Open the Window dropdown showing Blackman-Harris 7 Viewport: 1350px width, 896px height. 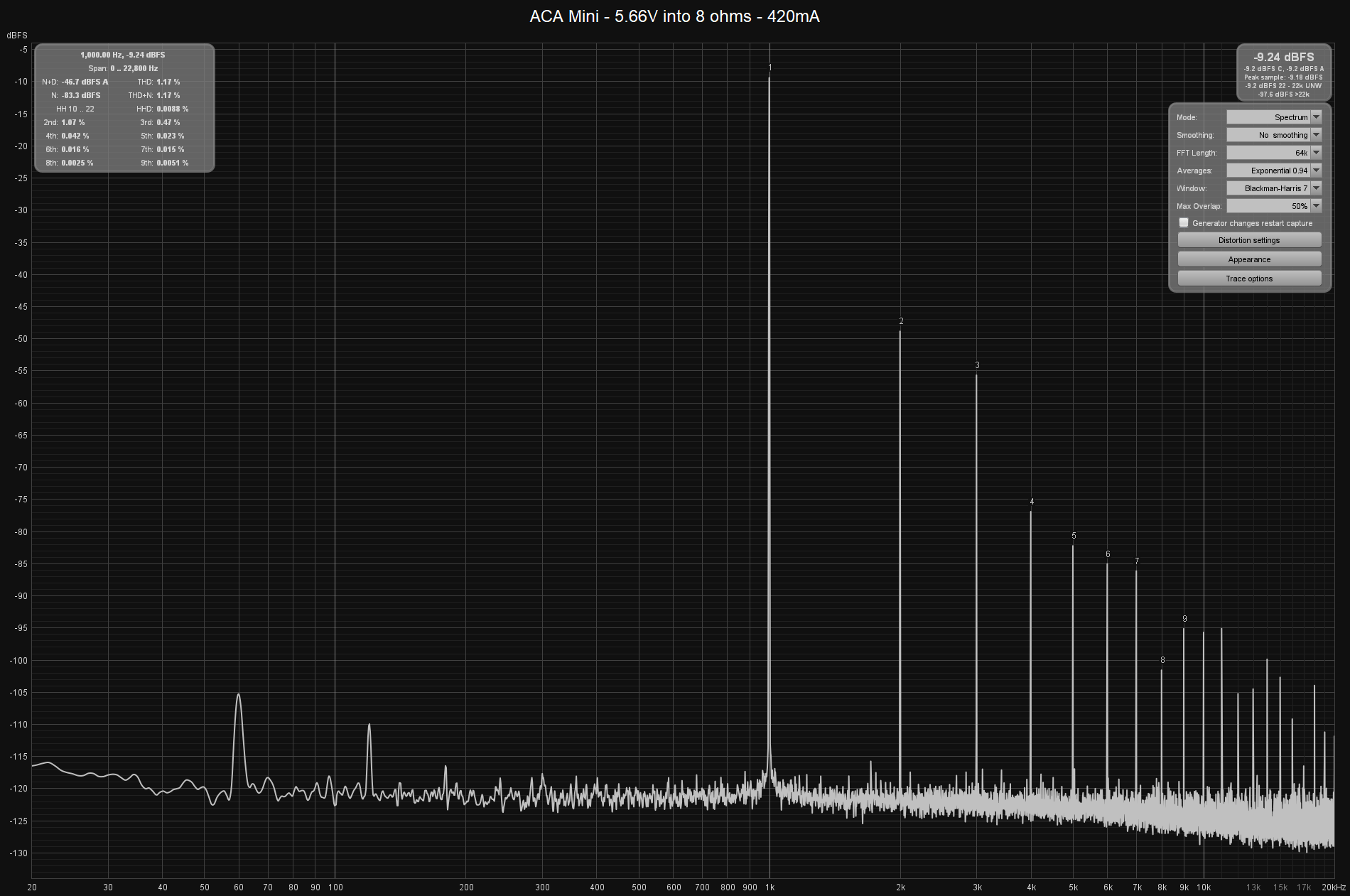[1274, 188]
